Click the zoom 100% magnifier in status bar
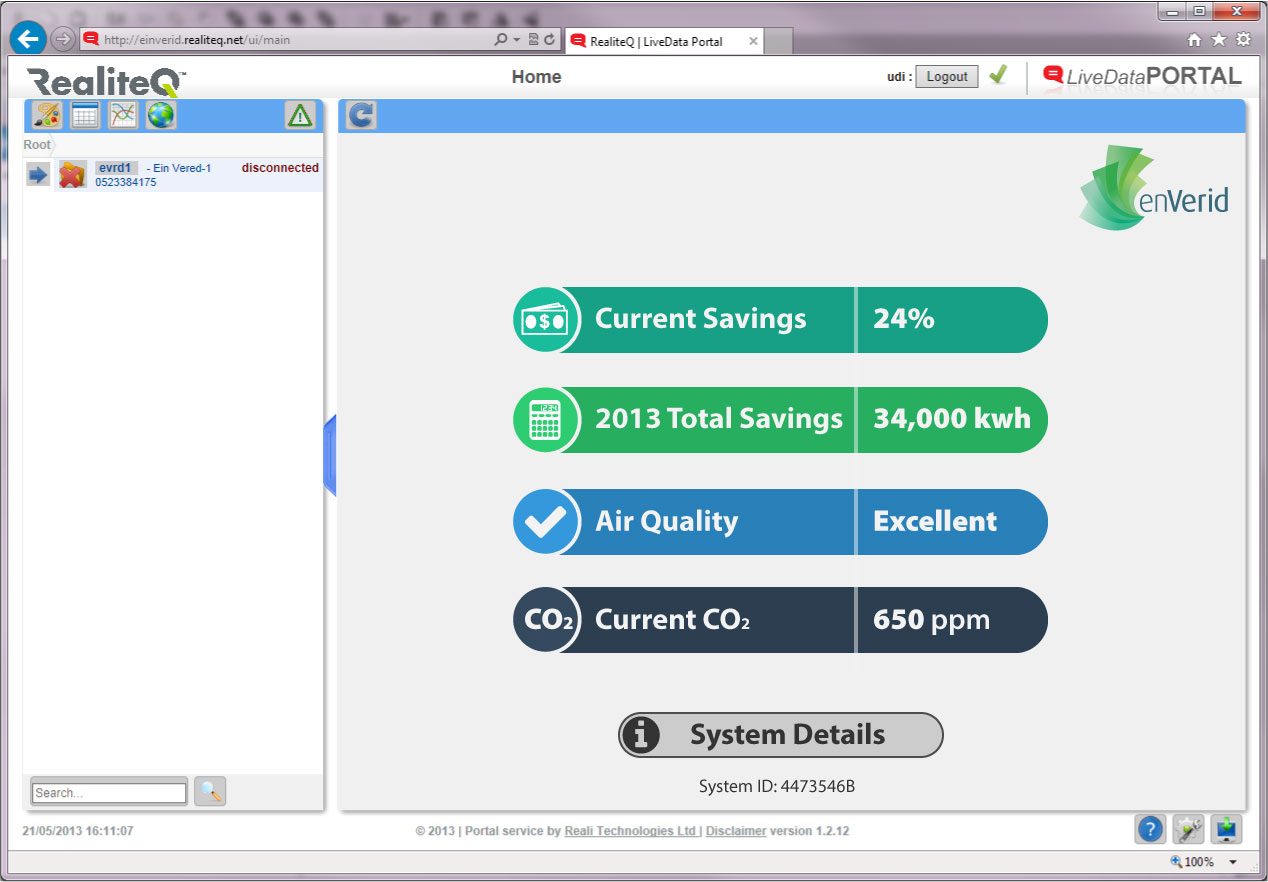Screen dimensions: 1268x882 1176,862
